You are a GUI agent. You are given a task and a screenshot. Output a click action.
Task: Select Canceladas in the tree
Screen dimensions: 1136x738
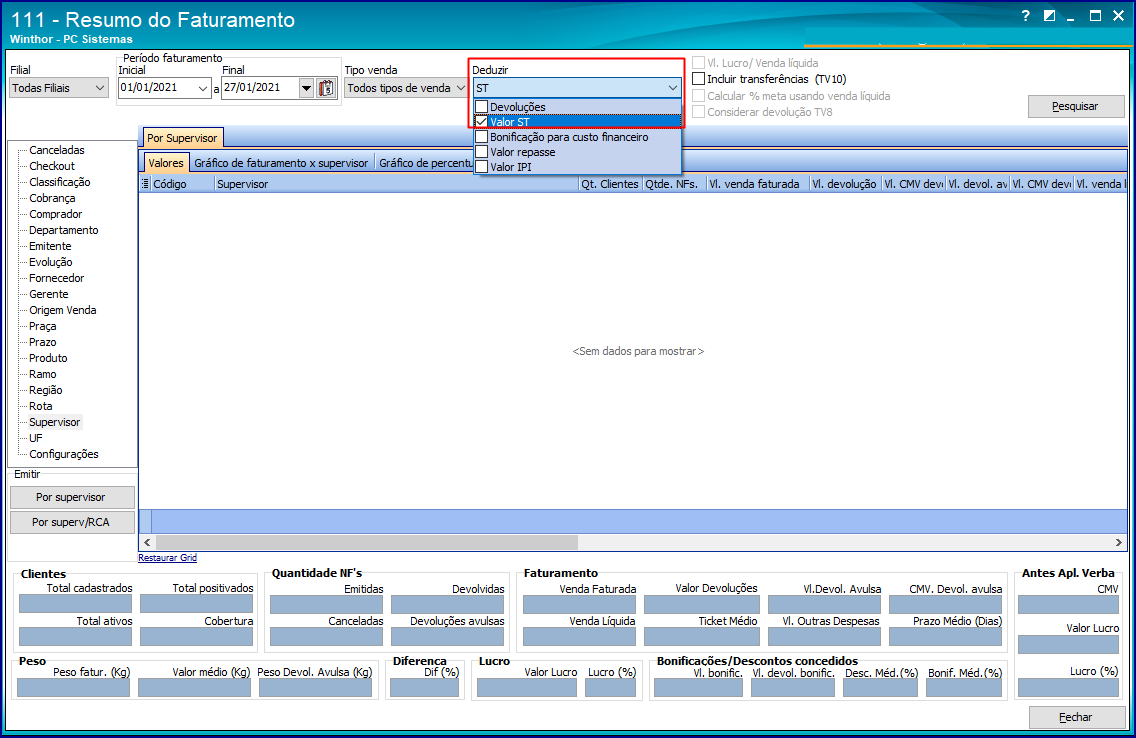pos(57,150)
